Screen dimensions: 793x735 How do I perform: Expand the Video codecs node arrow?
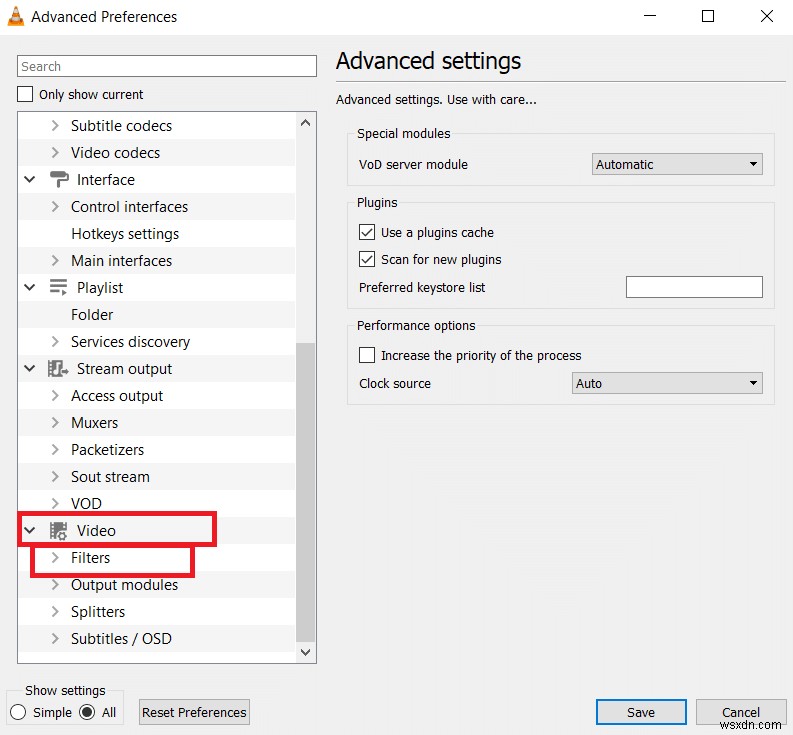(x=55, y=152)
